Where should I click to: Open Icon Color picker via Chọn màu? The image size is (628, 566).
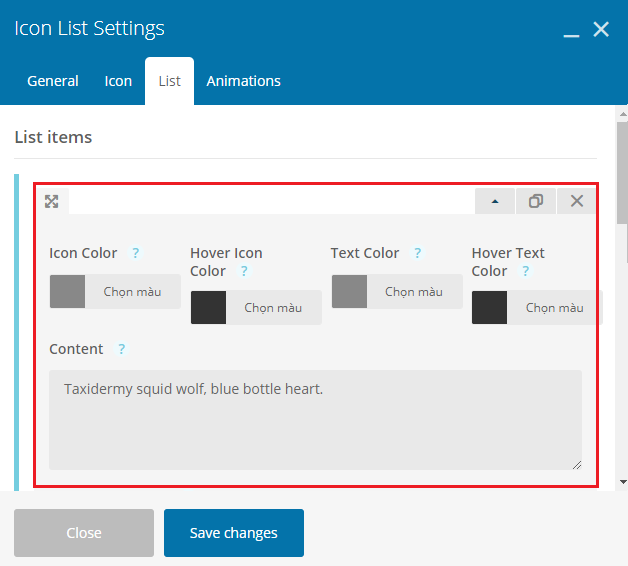click(x=133, y=292)
